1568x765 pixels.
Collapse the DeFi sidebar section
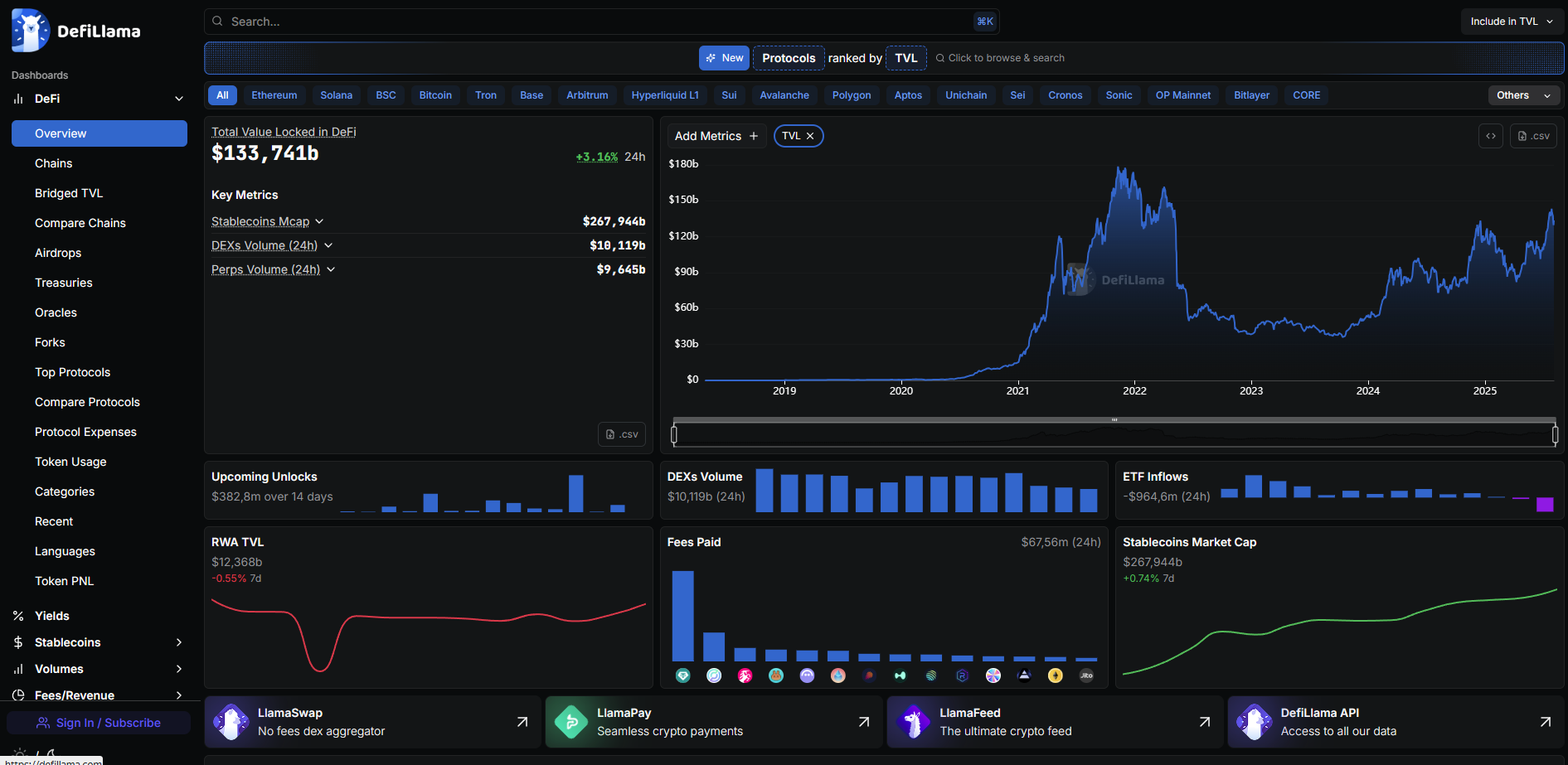179,99
